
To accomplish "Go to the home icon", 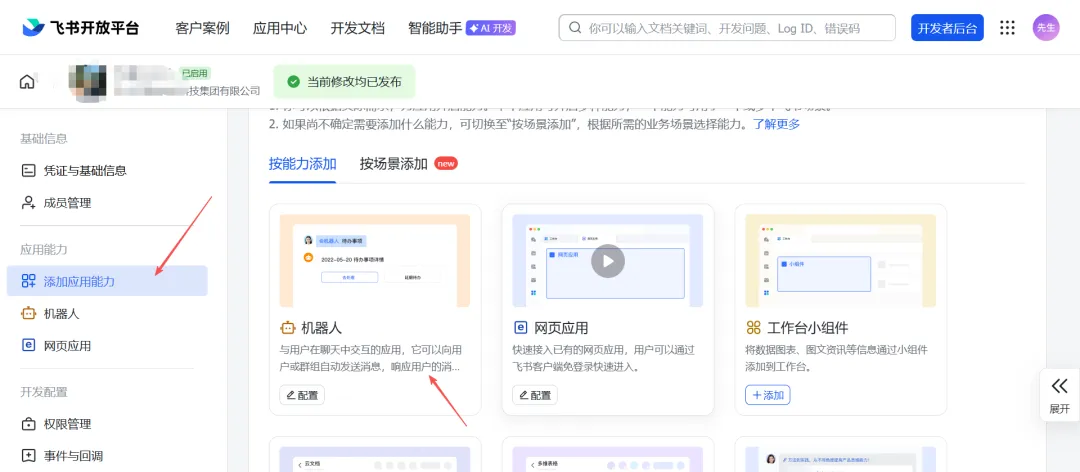I will [27, 81].
